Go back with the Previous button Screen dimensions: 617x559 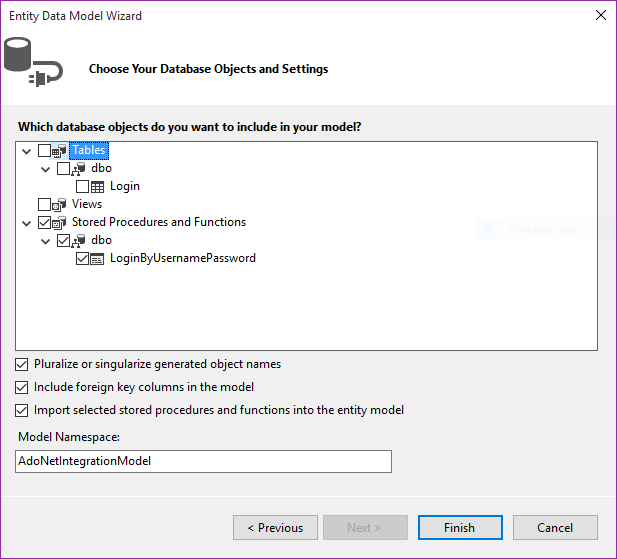tap(275, 528)
